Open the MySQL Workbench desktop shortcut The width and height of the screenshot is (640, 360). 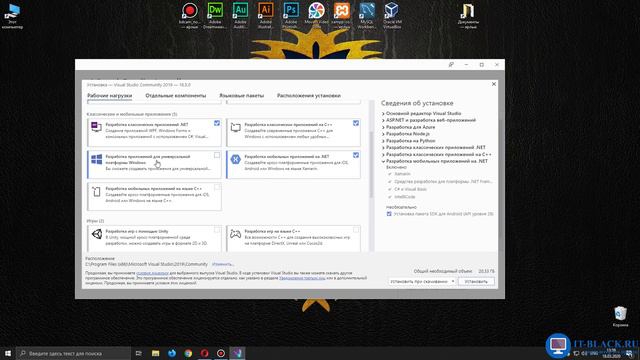(367, 15)
